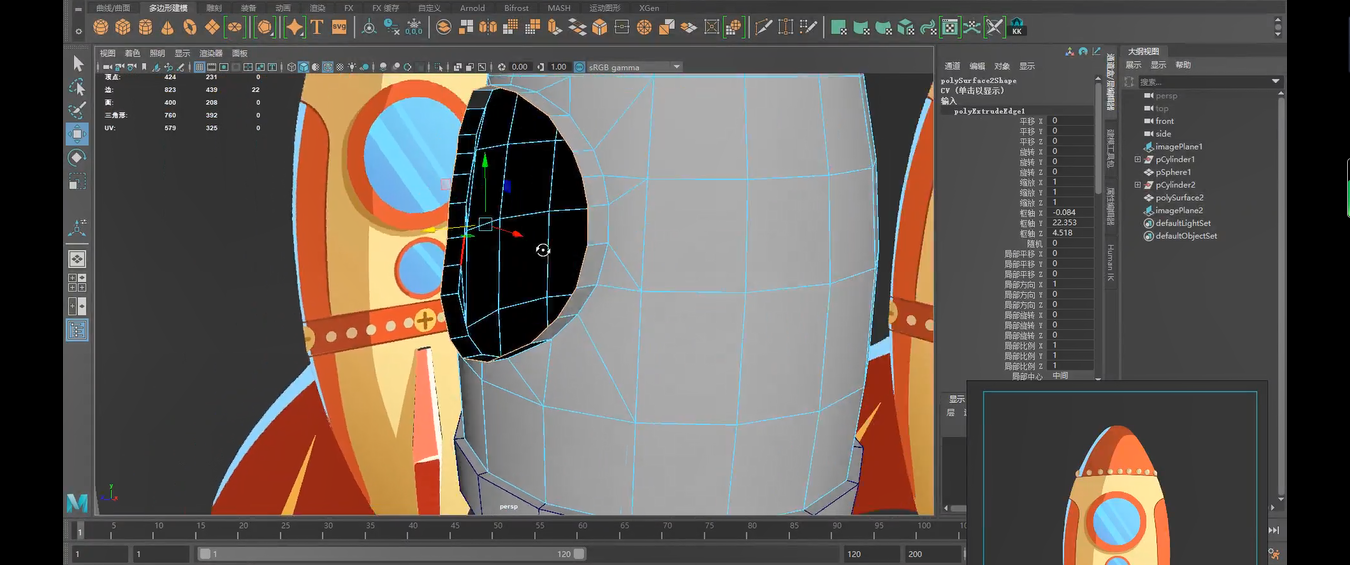Click the polySurface2 mesh icon in outliner
The height and width of the screenshot is (565, 1350).
coord(1149,198)
